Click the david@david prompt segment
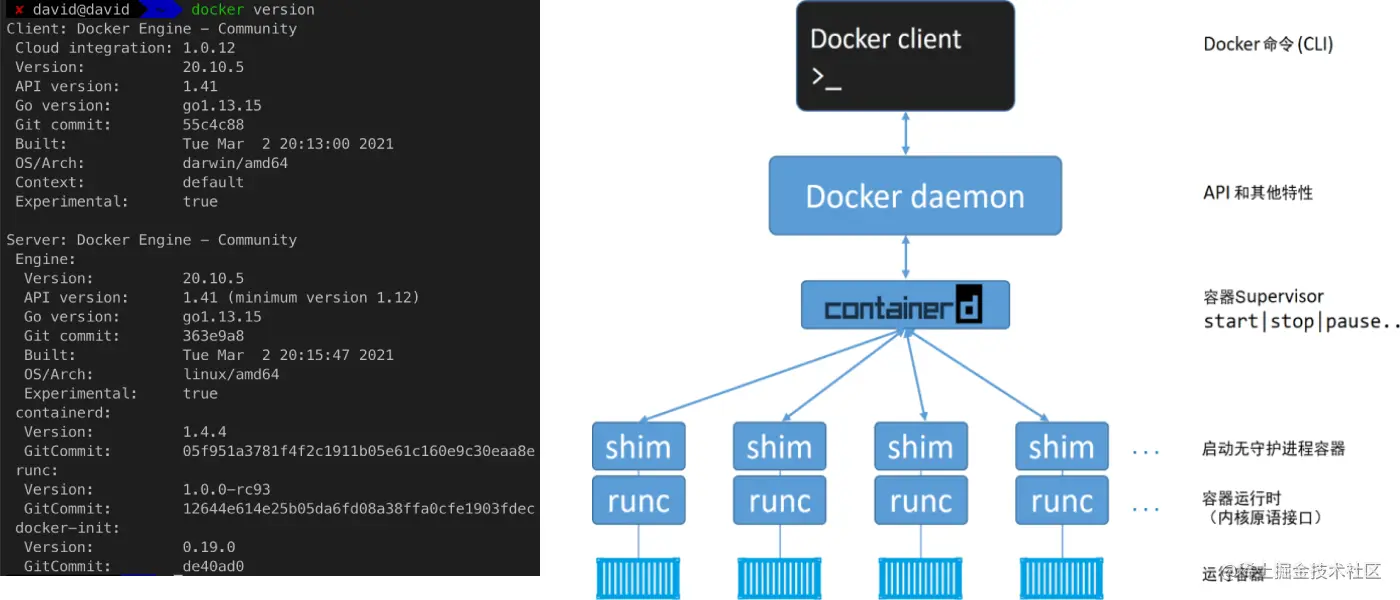Viewport: 1400px width, 600px height. (x=81, y=9)
